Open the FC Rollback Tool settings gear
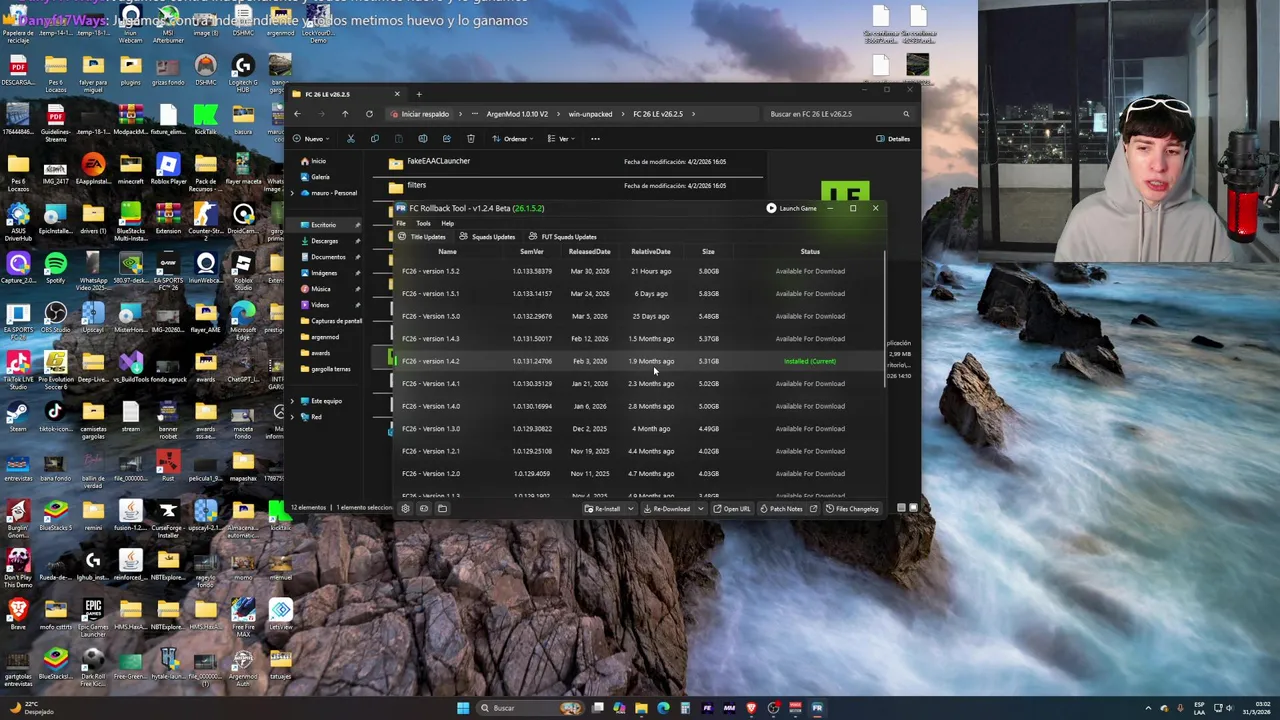 (x=405, y=508)
